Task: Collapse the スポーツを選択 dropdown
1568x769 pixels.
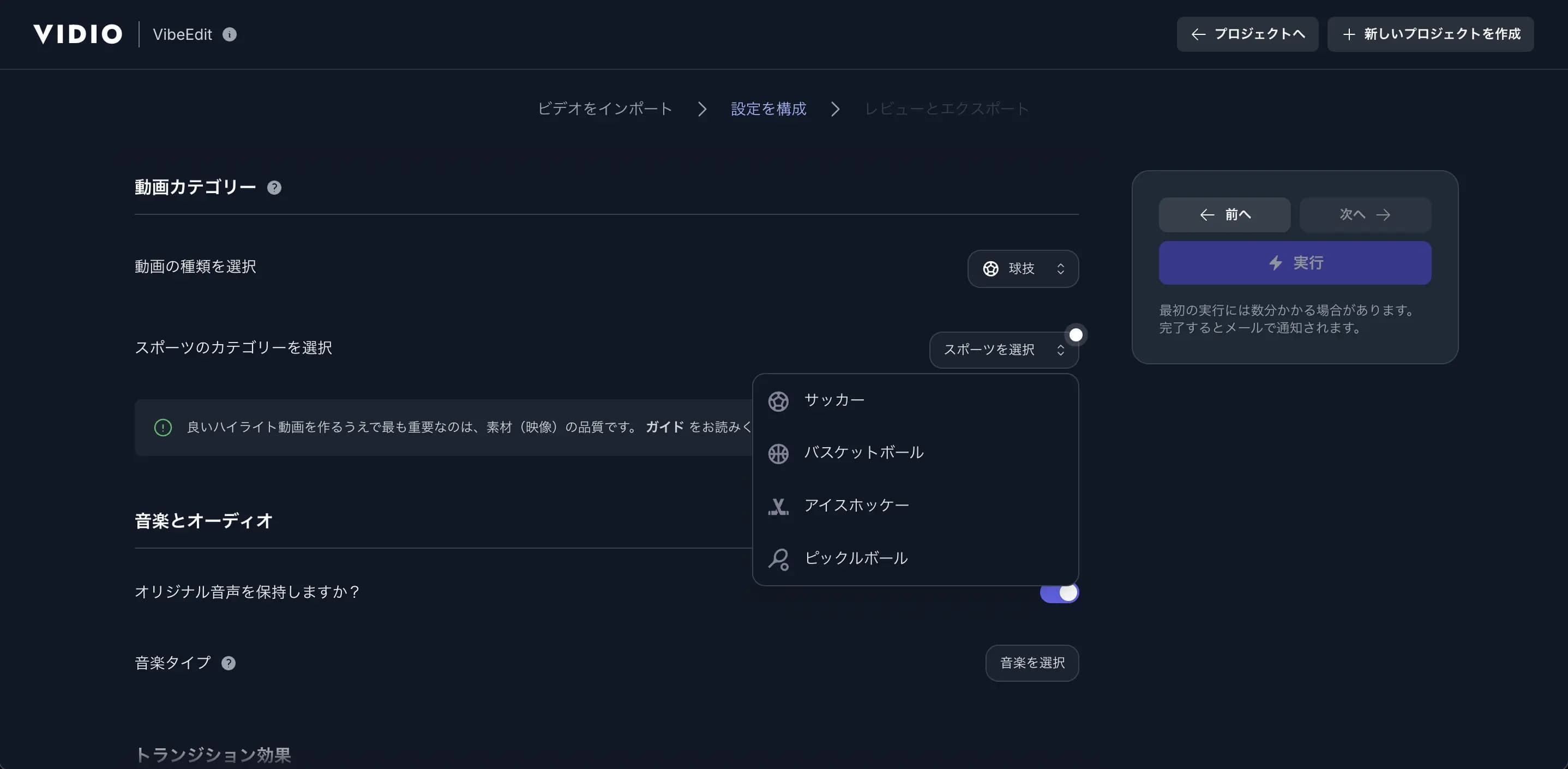Action: tap(1003, 350)
